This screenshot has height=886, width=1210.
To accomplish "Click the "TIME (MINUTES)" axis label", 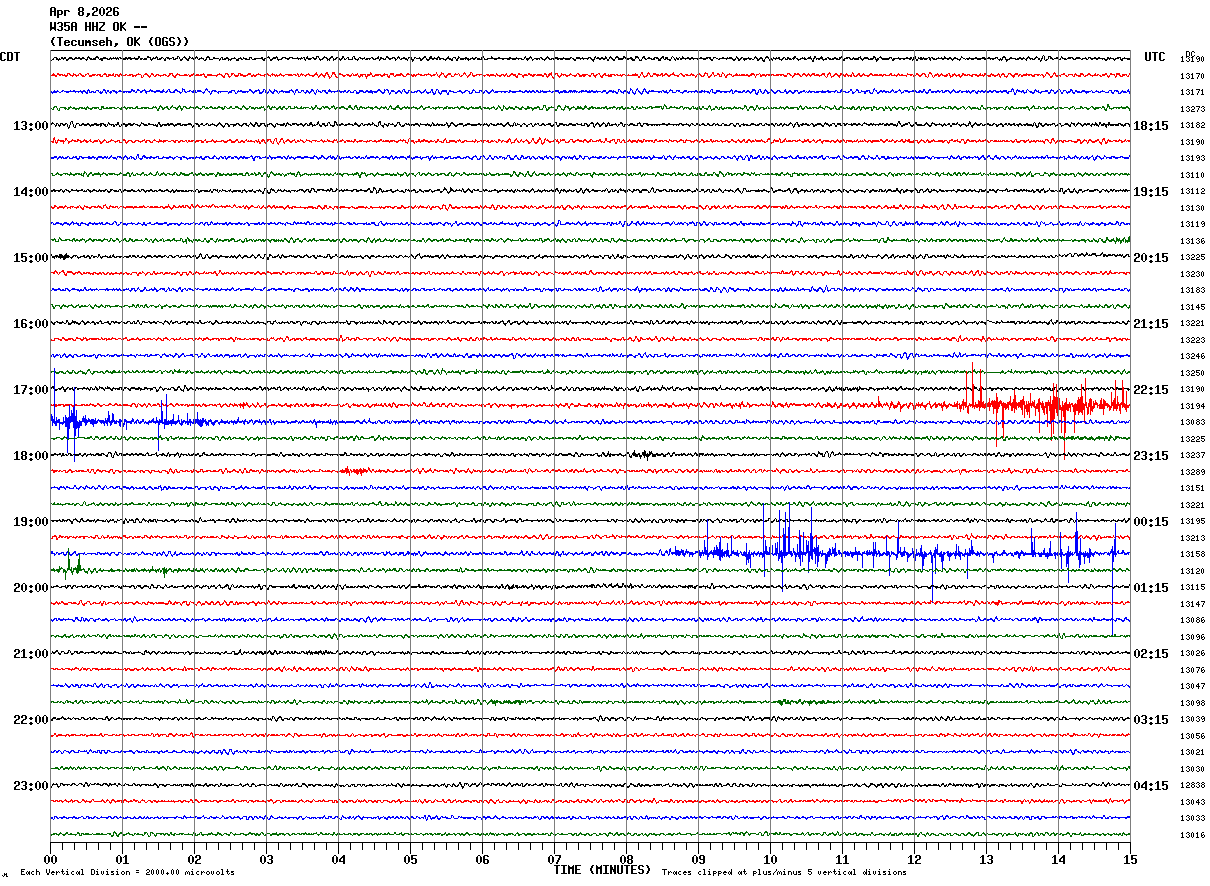I will [602, 870].
